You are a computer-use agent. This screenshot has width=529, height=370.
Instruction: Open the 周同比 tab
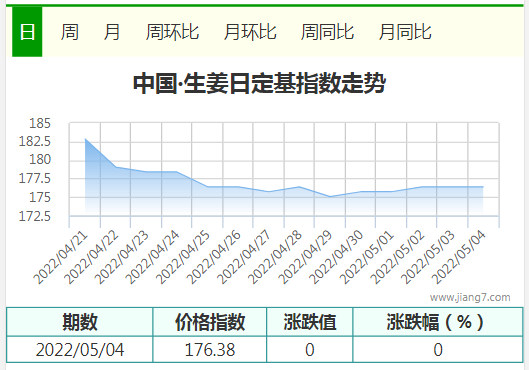(327, 32)
